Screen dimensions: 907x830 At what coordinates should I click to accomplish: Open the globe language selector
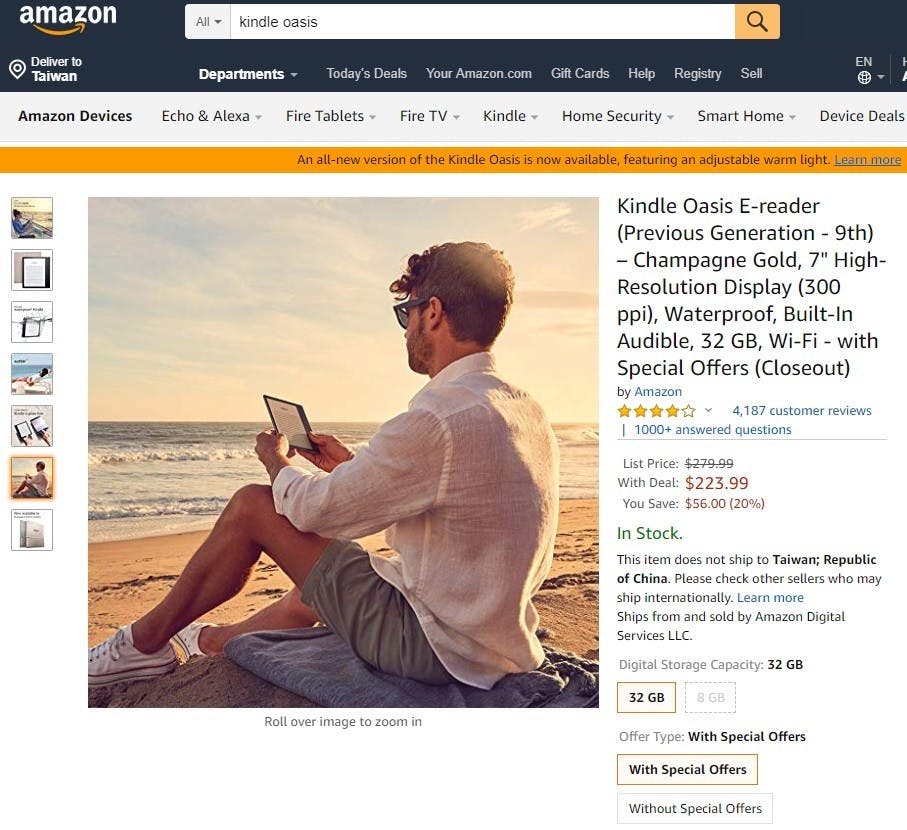point(864,77)
